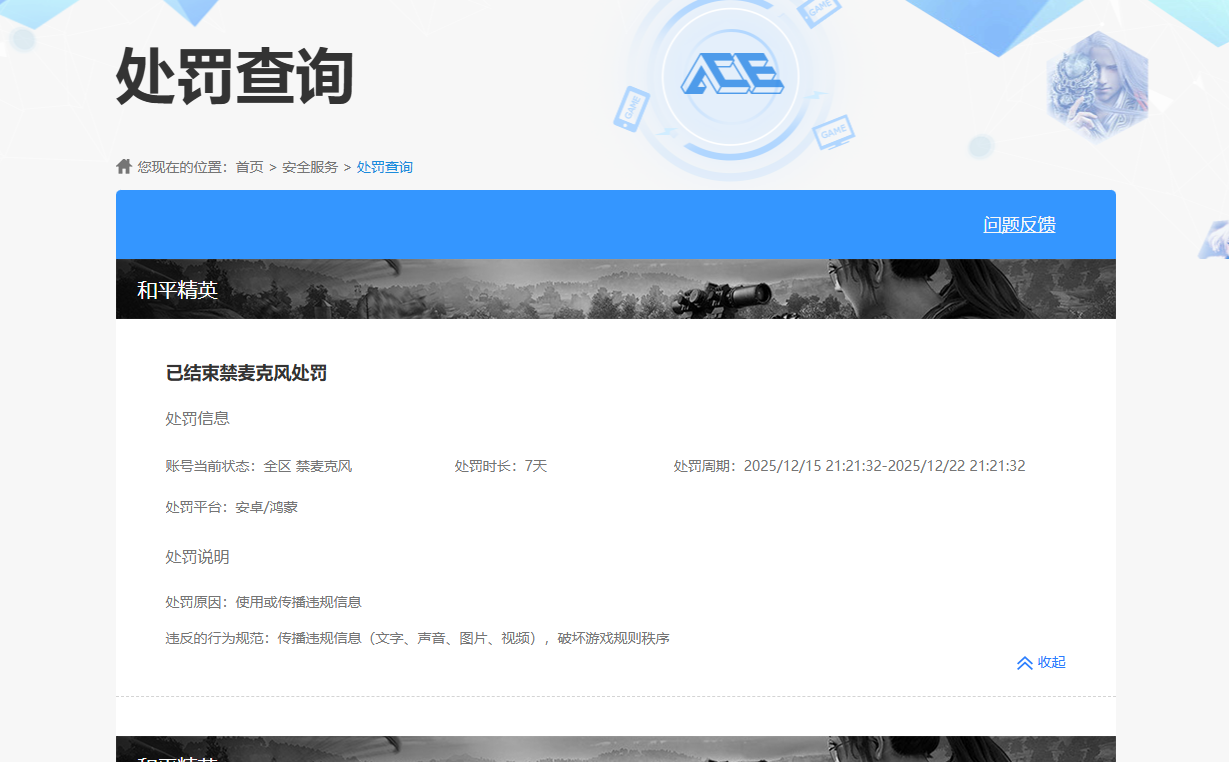Click the 处罚信息 section label
1229x762 pixels.
tap(198, 418)
